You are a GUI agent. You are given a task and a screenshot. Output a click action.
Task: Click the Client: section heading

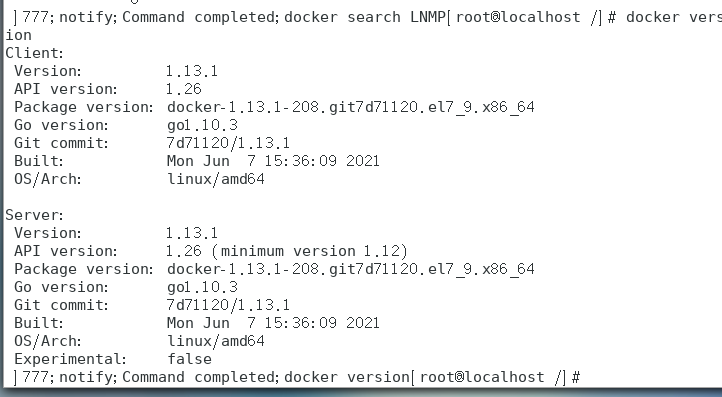(x=34, y=53)
